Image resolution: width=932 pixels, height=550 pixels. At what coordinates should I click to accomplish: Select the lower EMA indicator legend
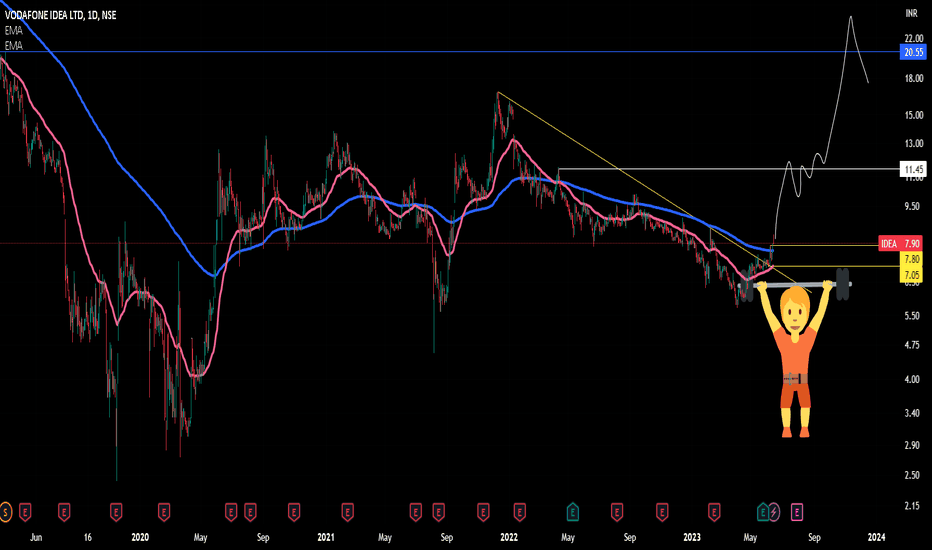click(x=14, y=45)
